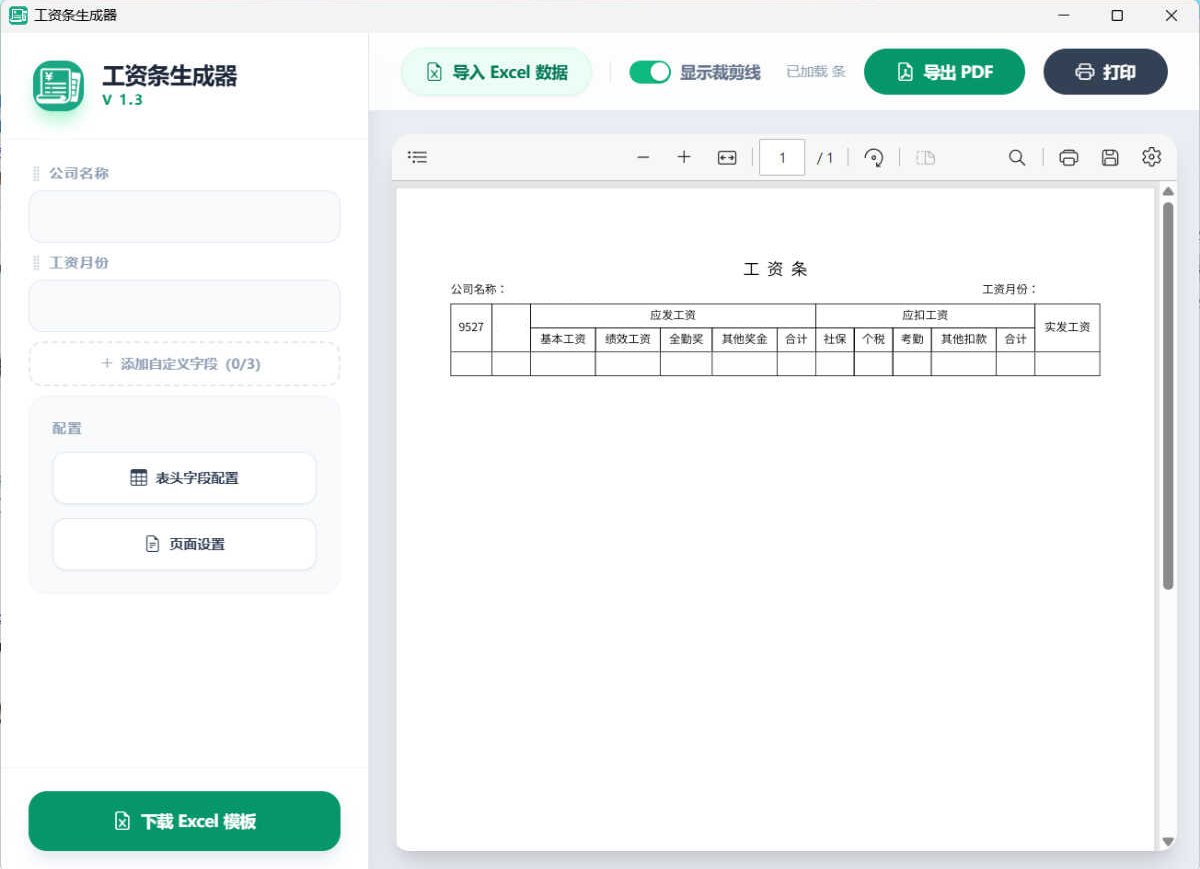1200x869 pixels.
Task: Click the 工资月份 input field
Action: pos(184,306)
